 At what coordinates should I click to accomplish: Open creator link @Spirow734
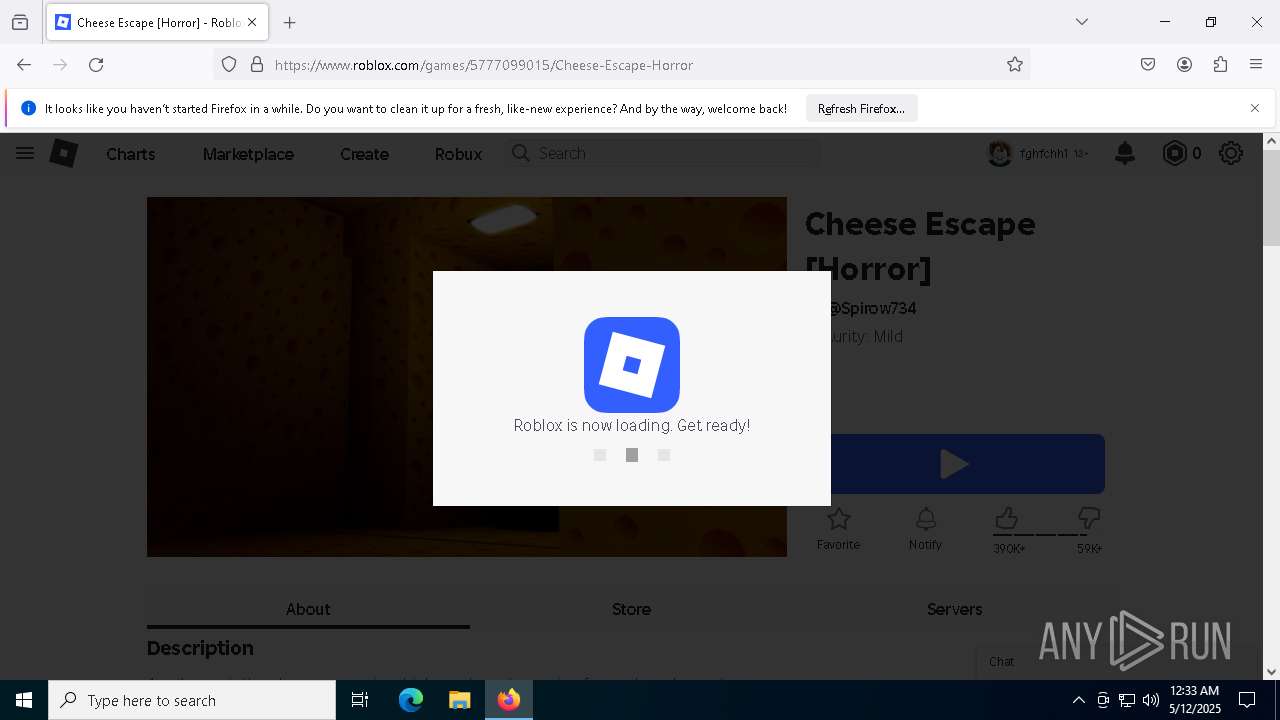tap(871, 308)
